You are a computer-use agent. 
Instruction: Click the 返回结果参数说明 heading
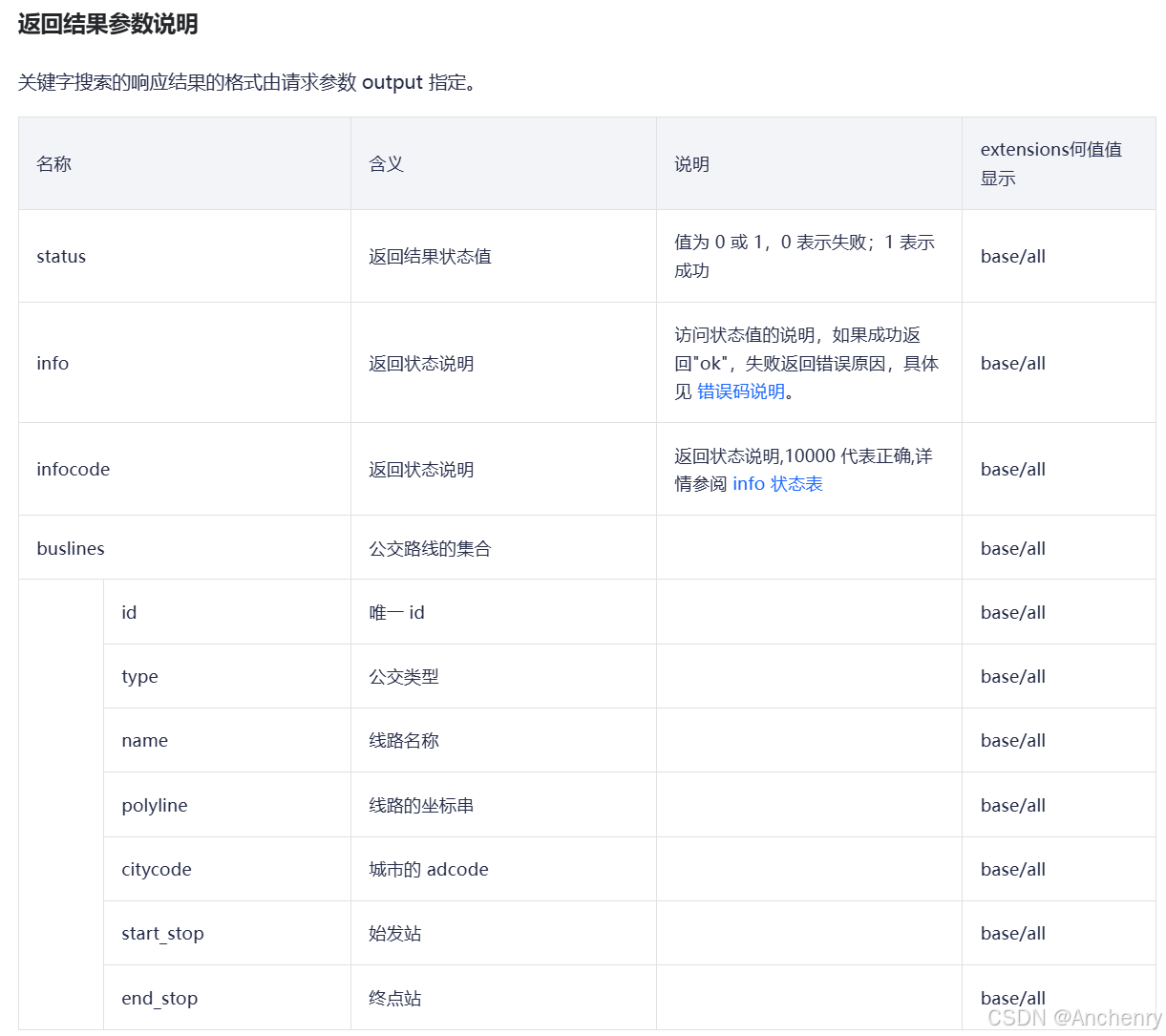pos(108,24)
